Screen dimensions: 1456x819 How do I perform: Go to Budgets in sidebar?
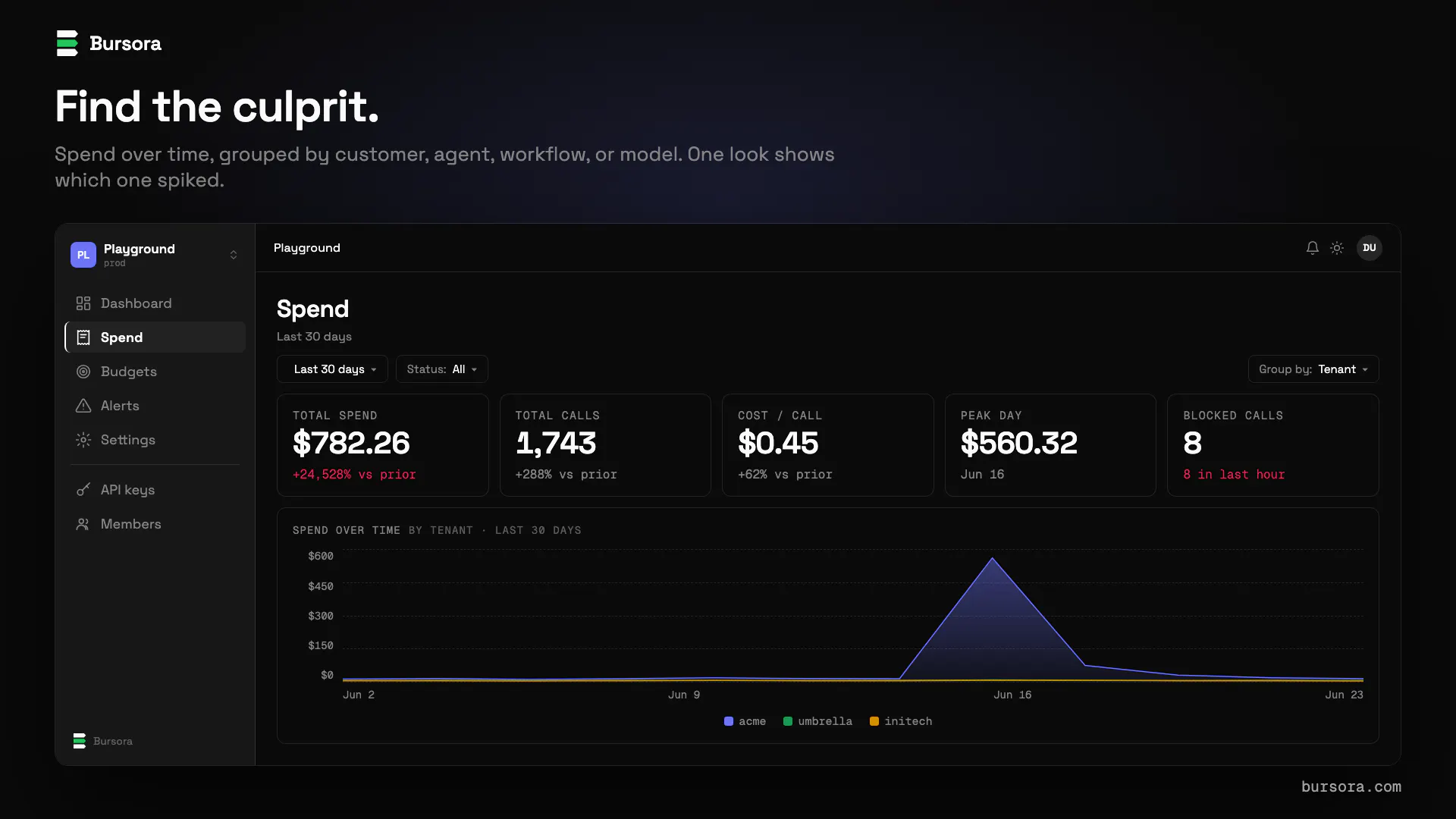coord(155,372)
